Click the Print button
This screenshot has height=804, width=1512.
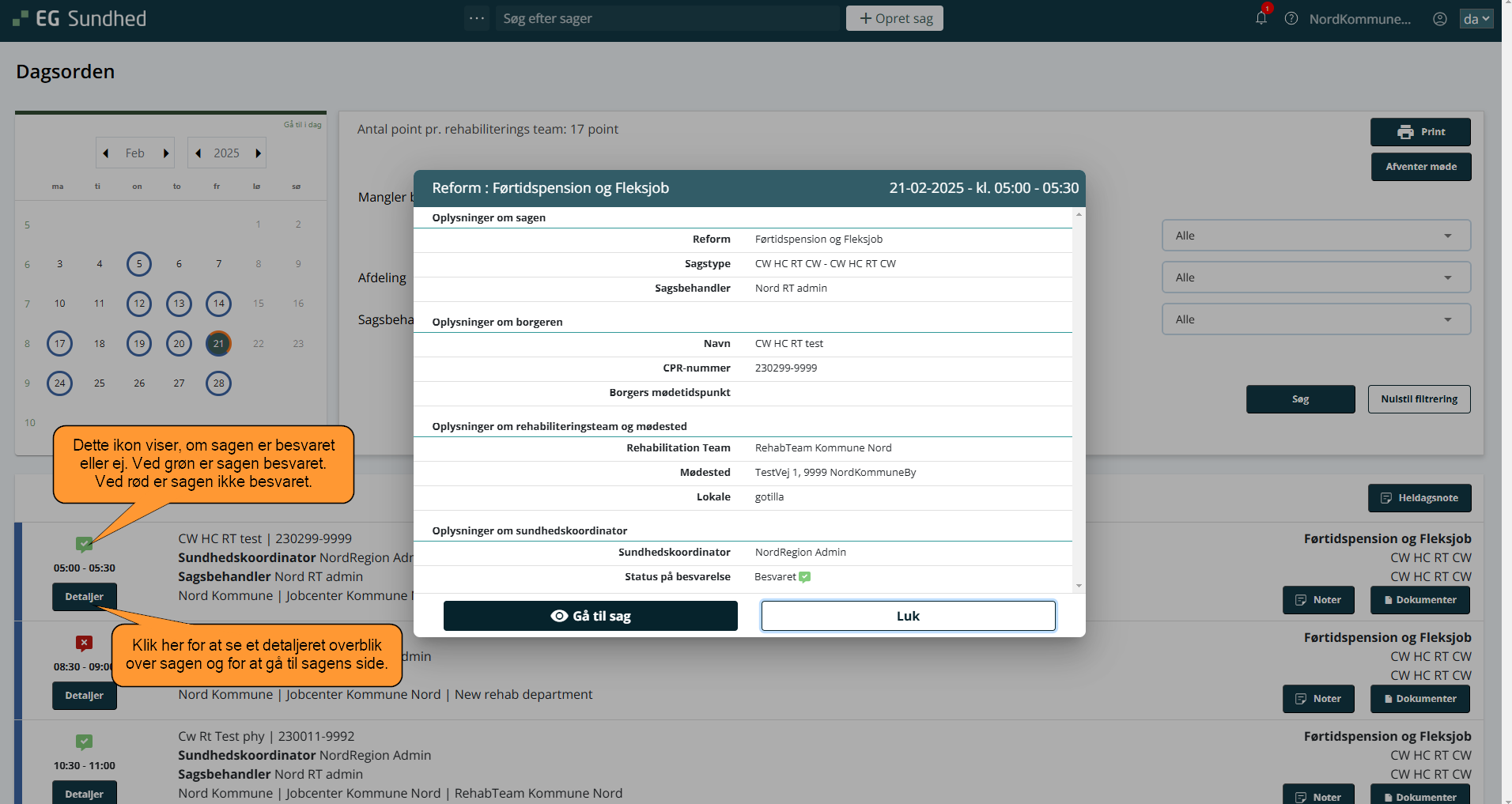click(x=1420, y=132)
